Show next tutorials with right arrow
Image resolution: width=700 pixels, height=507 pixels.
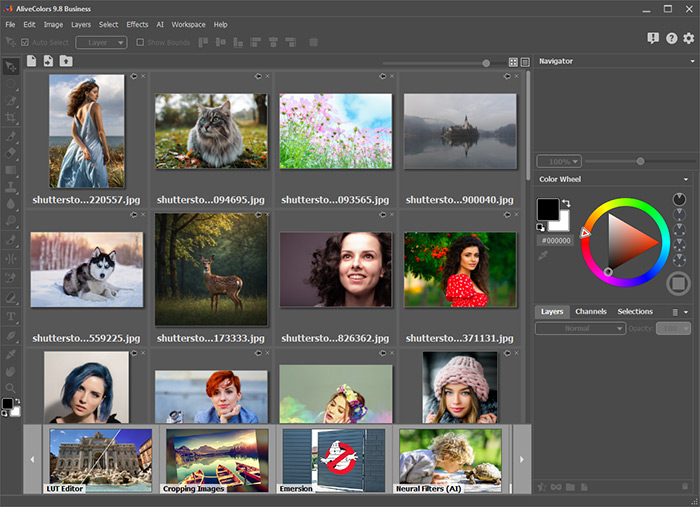coord(521,459)
